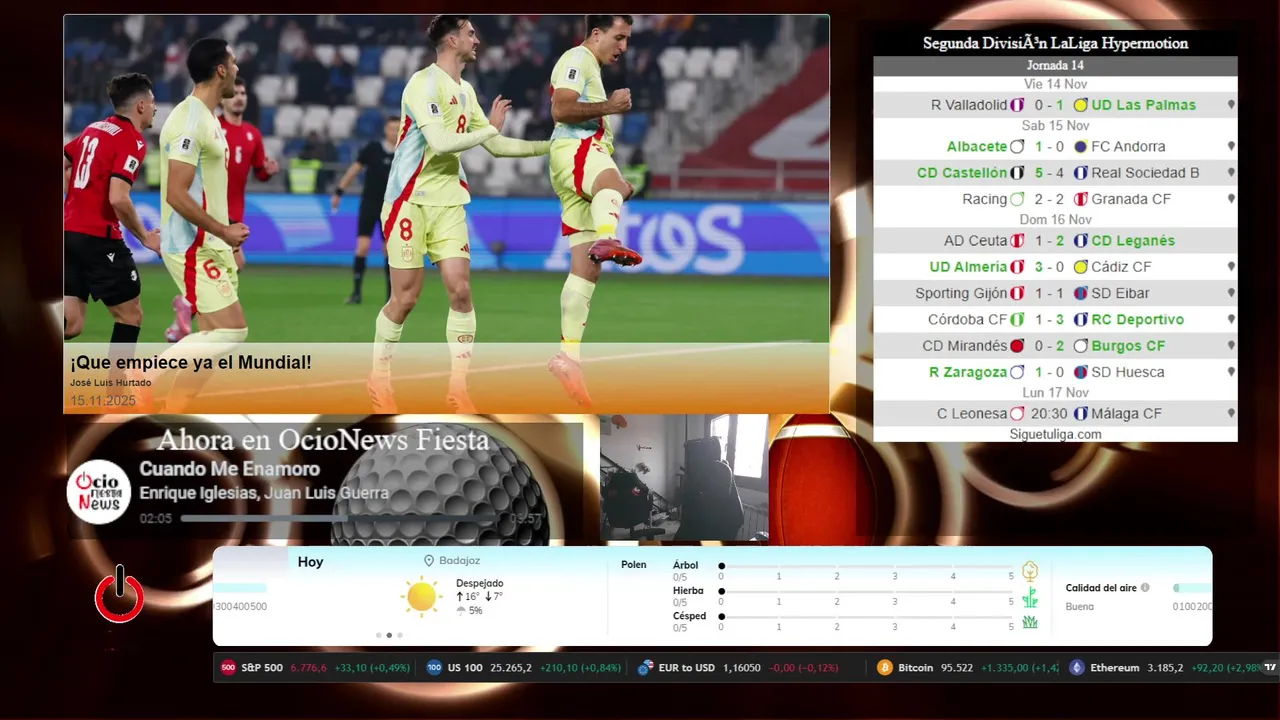Select the middle weather carousel dot
Screen dimensions: 1280x720
click(x=389, y=635)
